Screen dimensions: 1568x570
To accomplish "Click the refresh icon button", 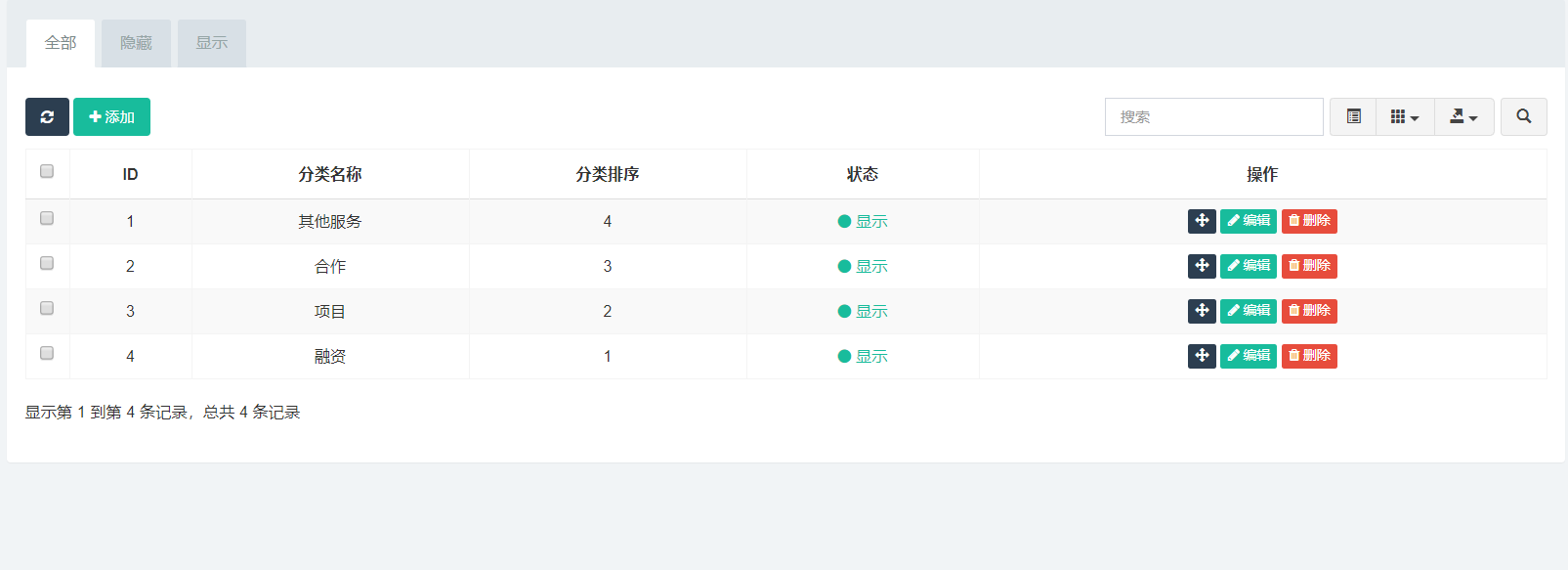I will click(x=47, y=116).
